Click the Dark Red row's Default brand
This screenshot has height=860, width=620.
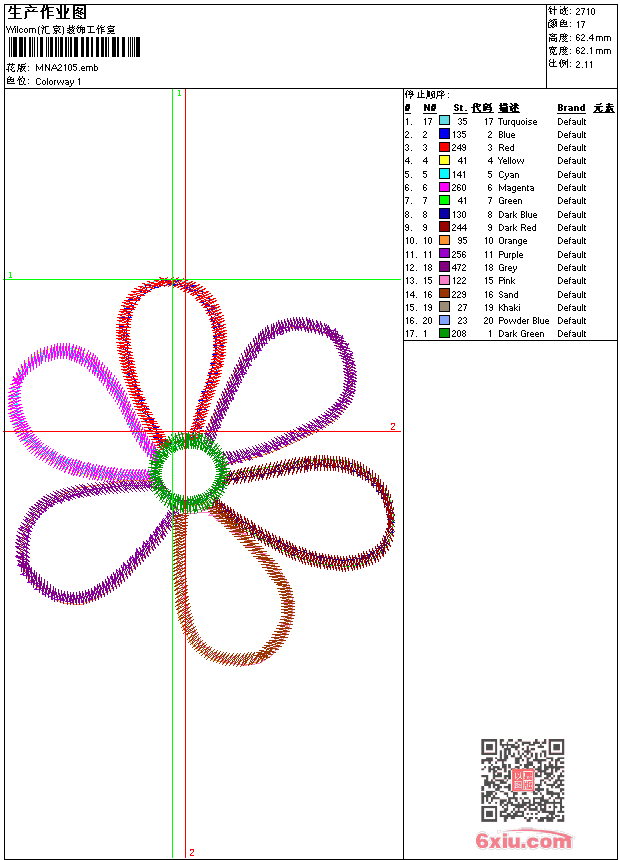(x=571, y=228)
